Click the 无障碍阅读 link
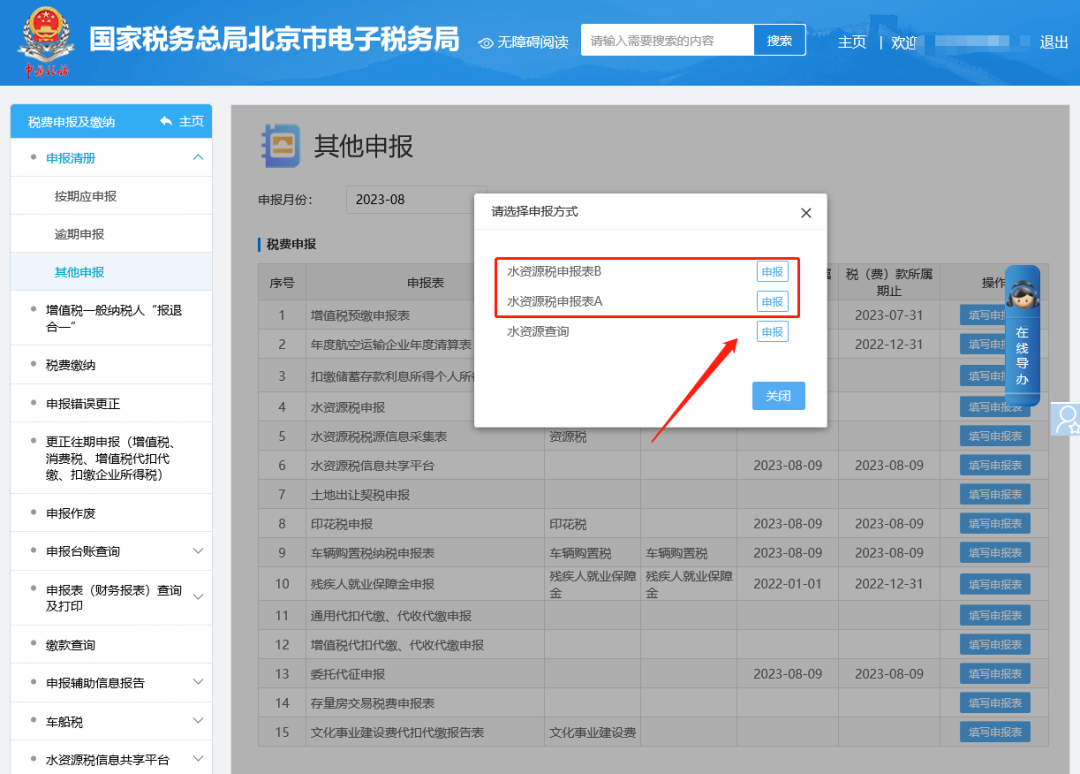The width and height of the screenshot is (1080, 774). coord(523,43)
